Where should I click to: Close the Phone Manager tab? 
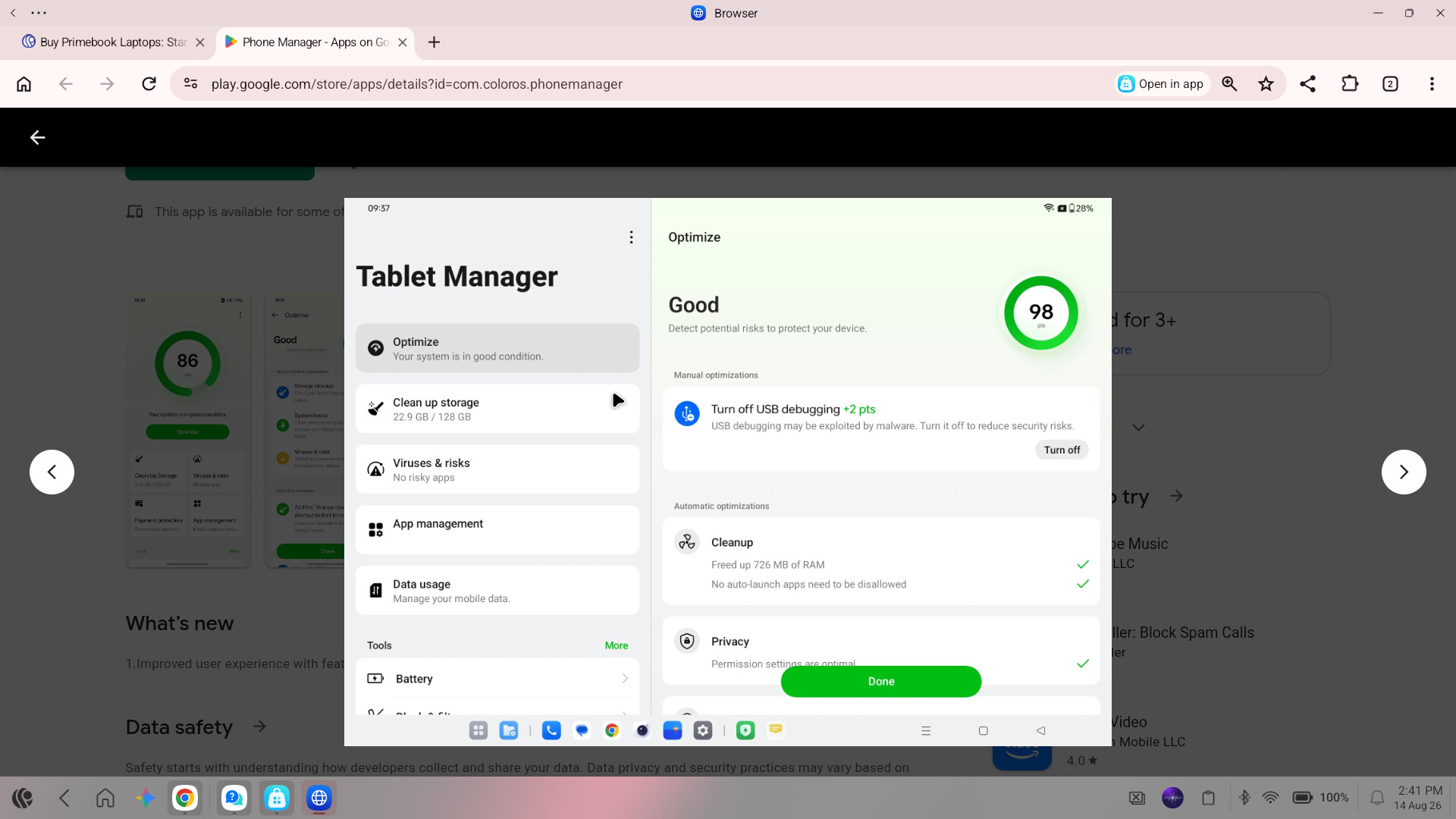click(403, 42)
